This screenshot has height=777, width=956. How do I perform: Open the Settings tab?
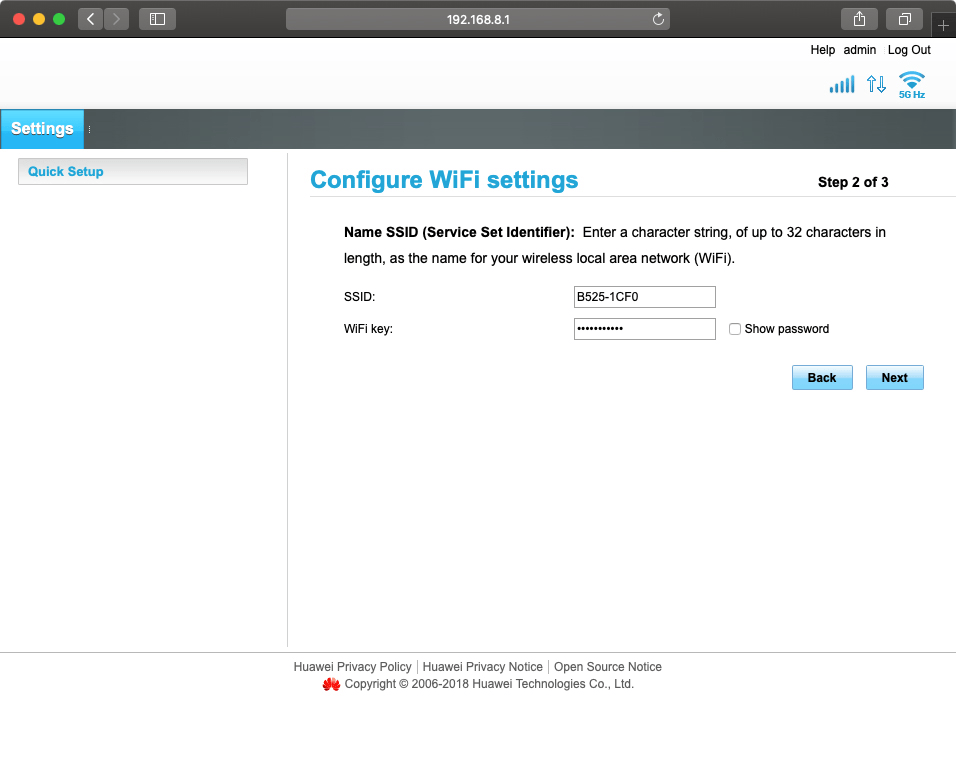pyautogui.click(x=42, y=129)
